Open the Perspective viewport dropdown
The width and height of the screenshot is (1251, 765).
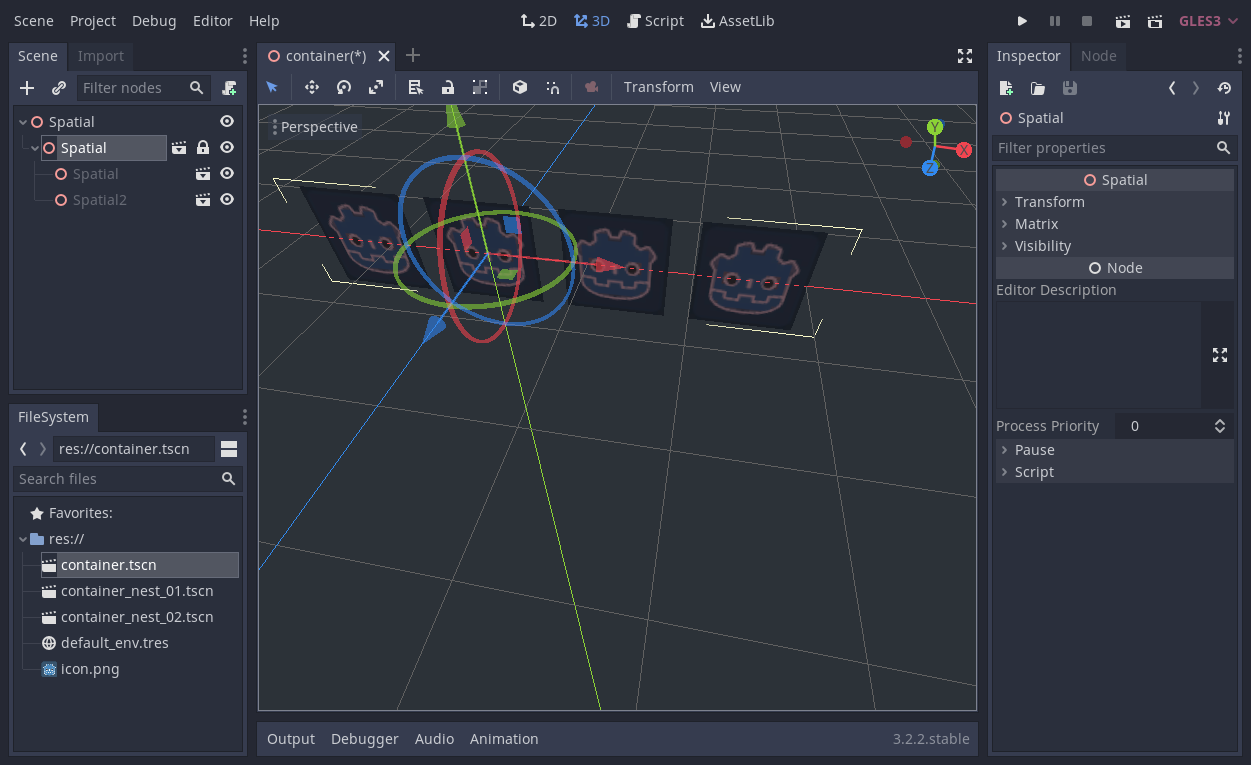tap(316, 127)
